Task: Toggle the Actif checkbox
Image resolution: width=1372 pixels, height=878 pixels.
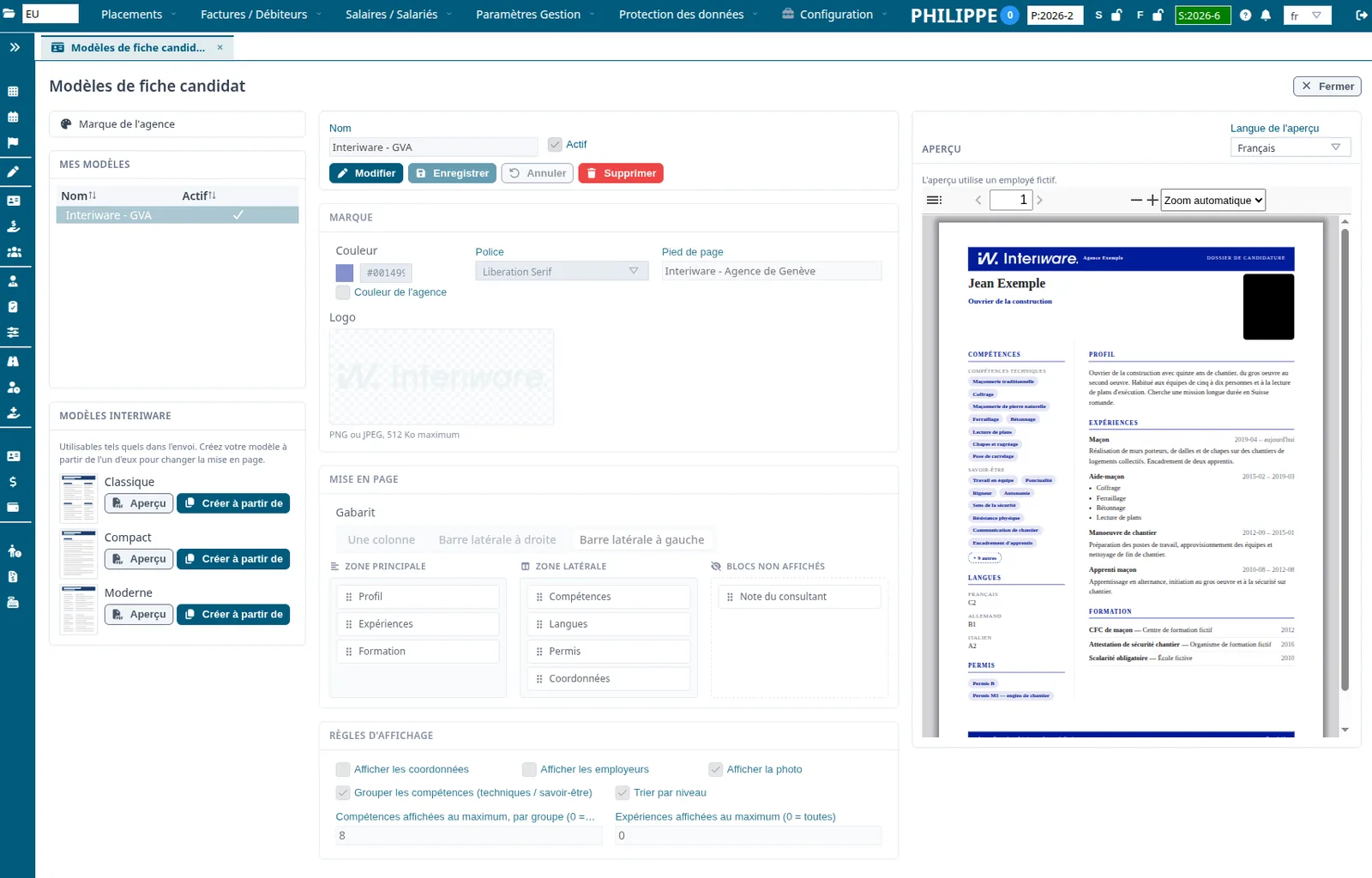Action: click(555, 144)
